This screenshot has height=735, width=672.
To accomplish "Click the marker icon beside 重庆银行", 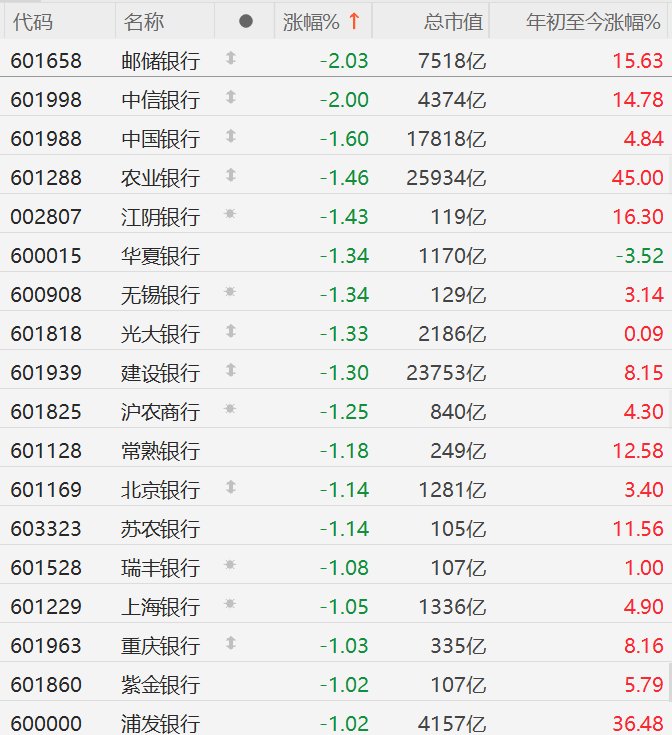I will coord(230,643).
